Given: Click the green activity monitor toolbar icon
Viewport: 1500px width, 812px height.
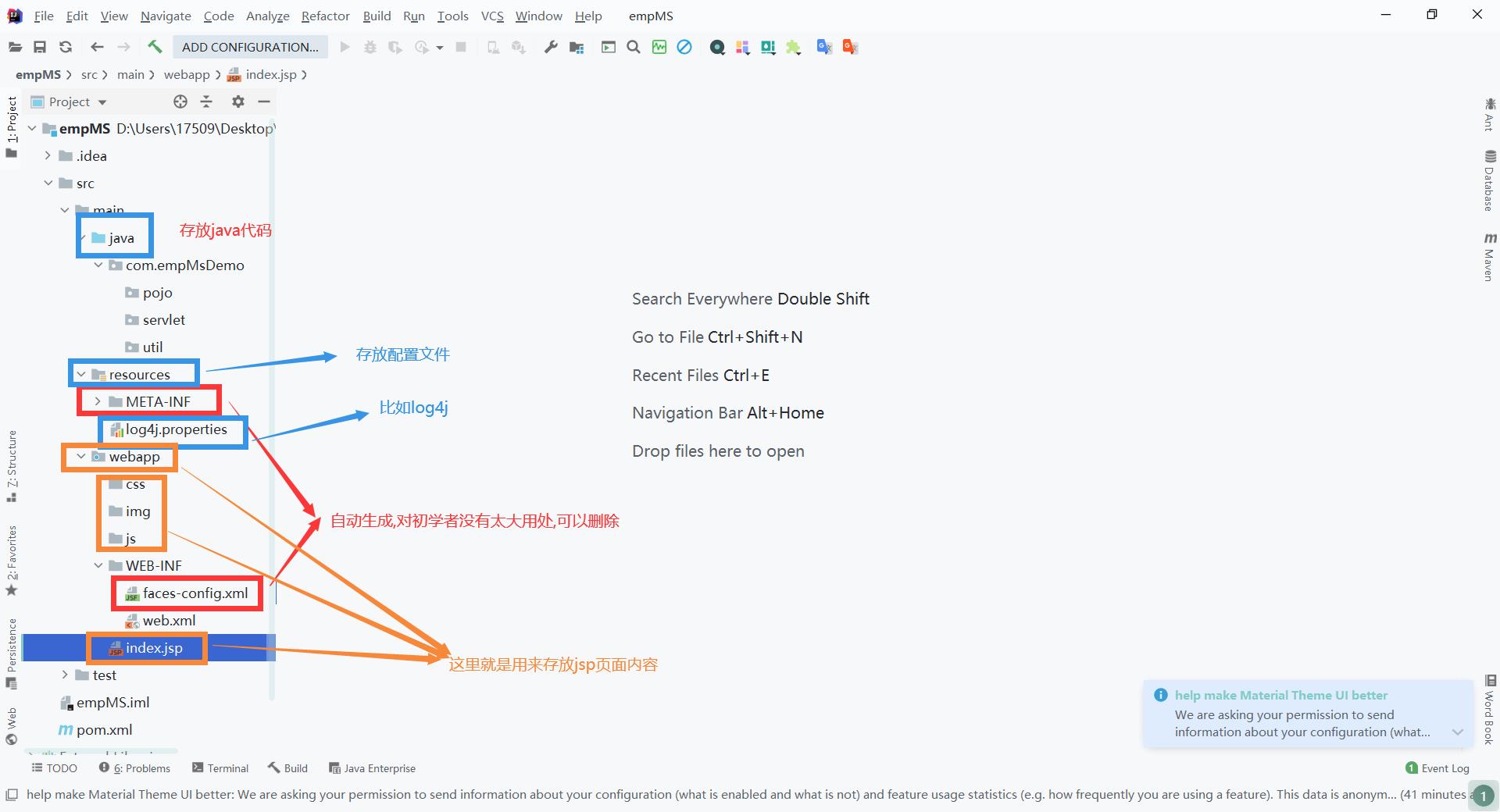Looking at the screenshot, I should click(x=659, y=47).
